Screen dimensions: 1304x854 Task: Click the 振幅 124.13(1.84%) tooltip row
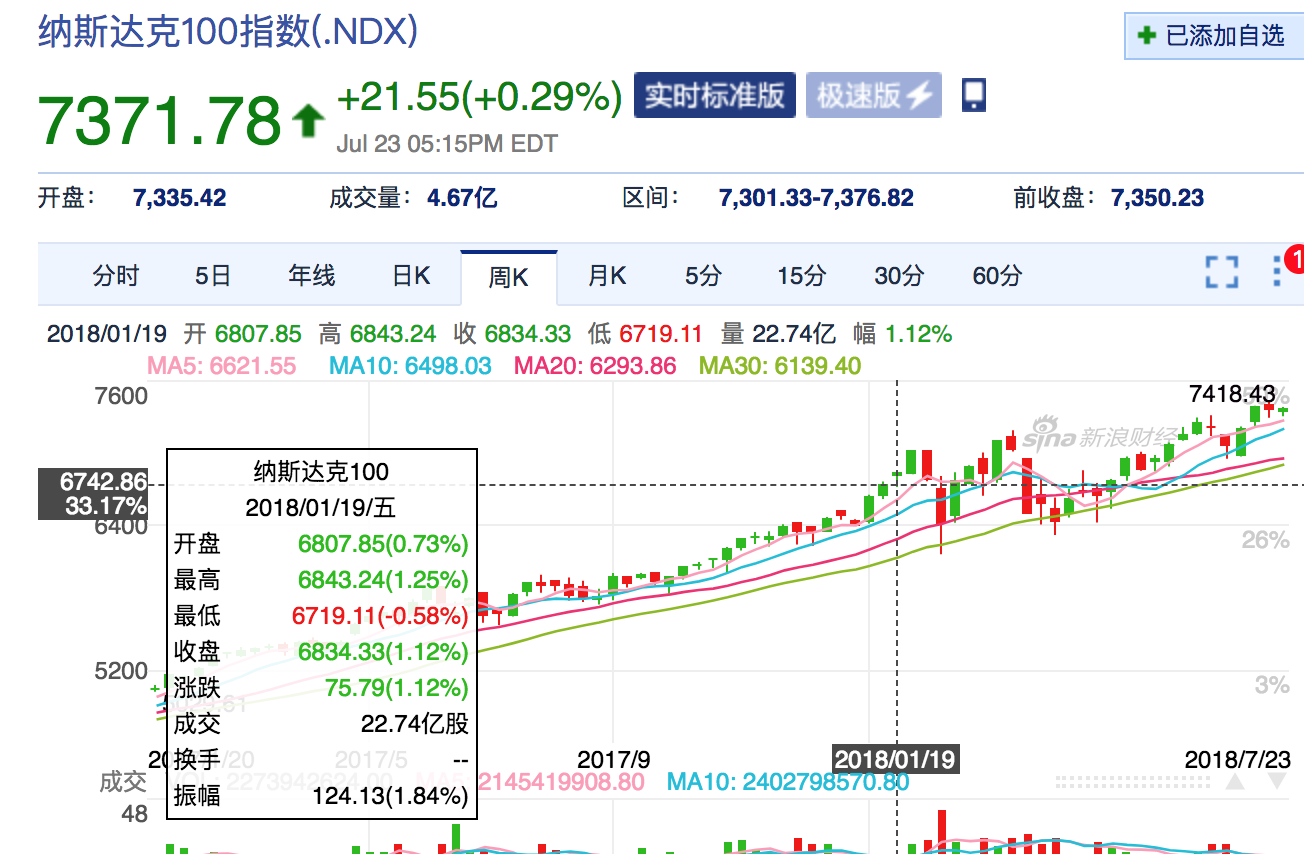coord(321,796)
